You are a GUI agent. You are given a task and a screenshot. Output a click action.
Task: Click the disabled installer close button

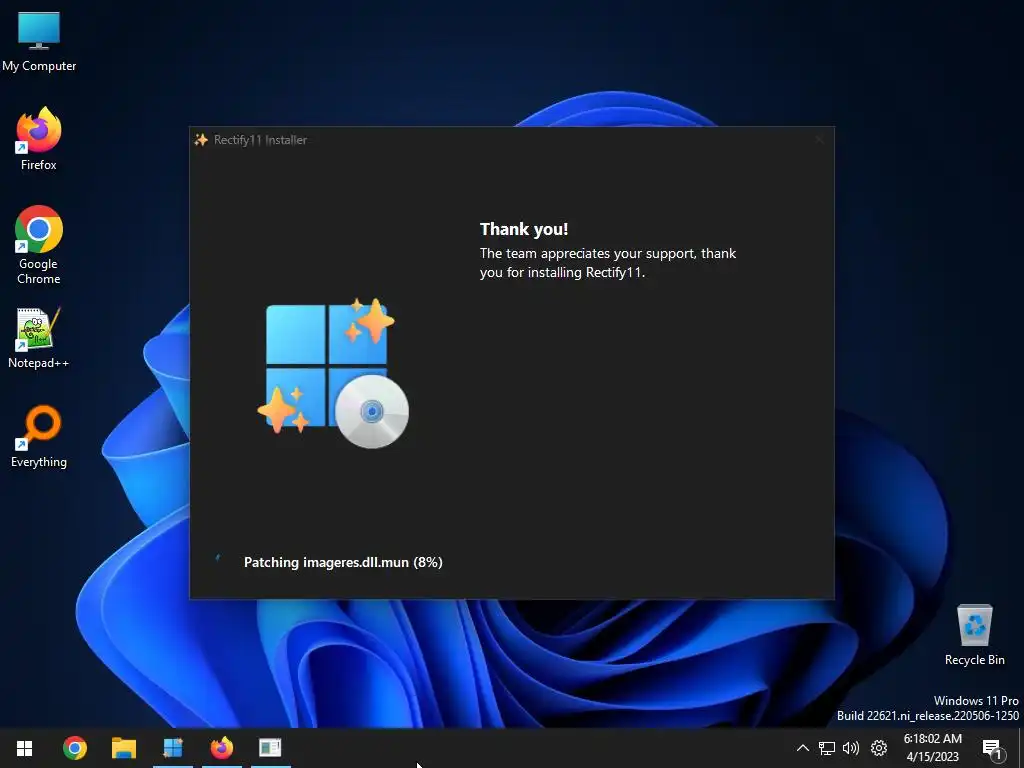[820, 139]
